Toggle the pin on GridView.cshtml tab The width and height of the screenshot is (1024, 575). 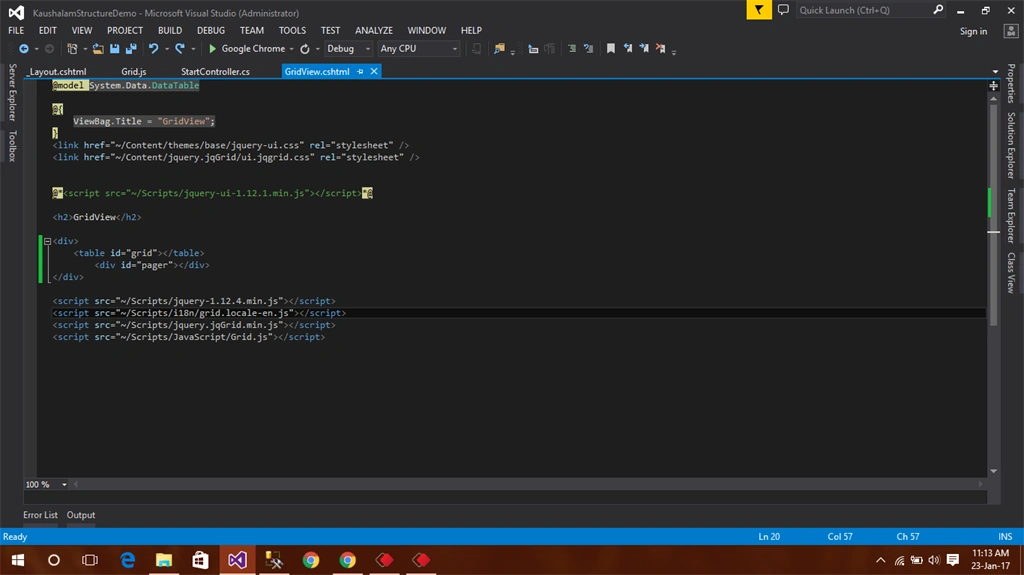coord(360,71)
